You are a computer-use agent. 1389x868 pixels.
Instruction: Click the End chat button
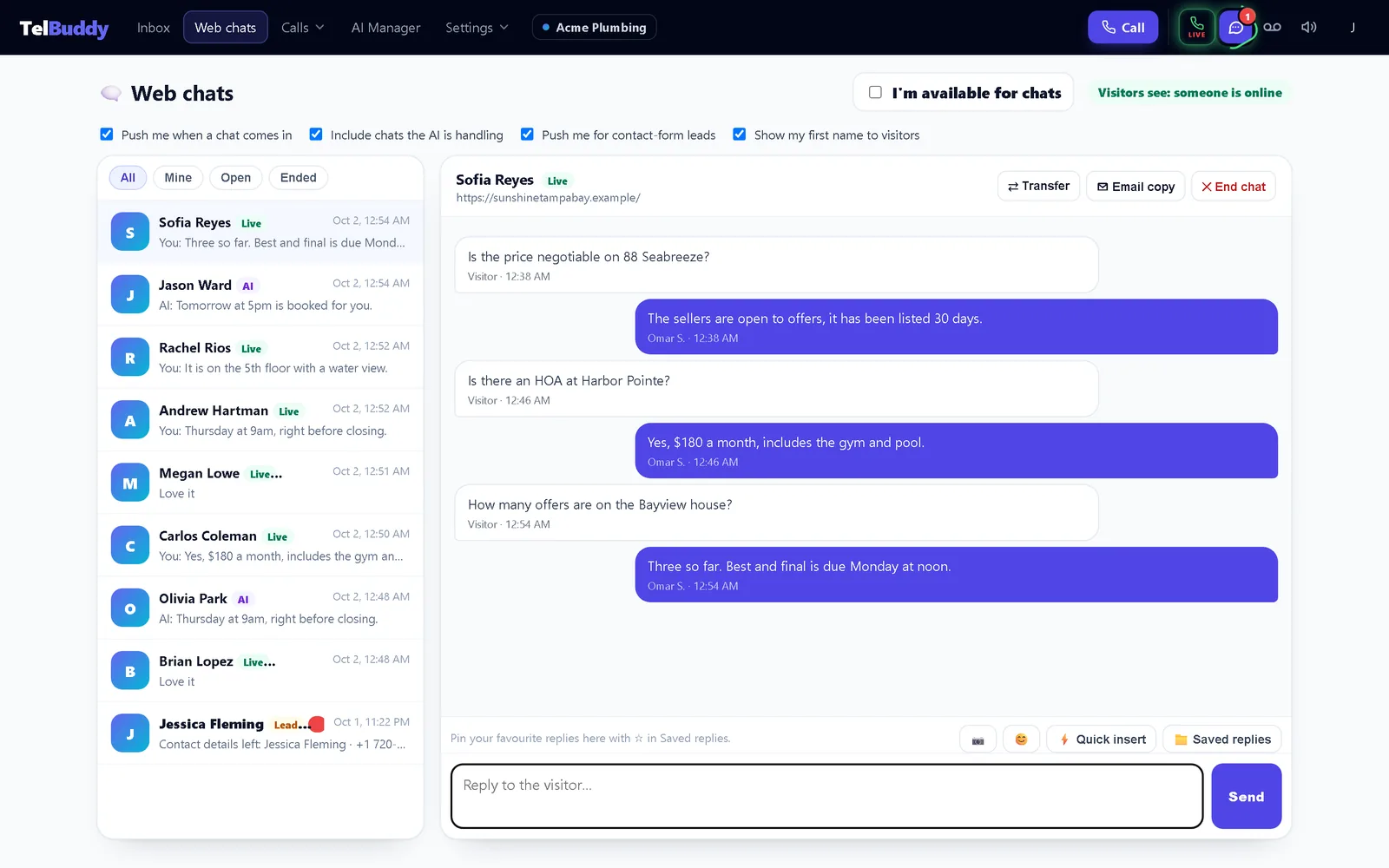point(1234,187)
